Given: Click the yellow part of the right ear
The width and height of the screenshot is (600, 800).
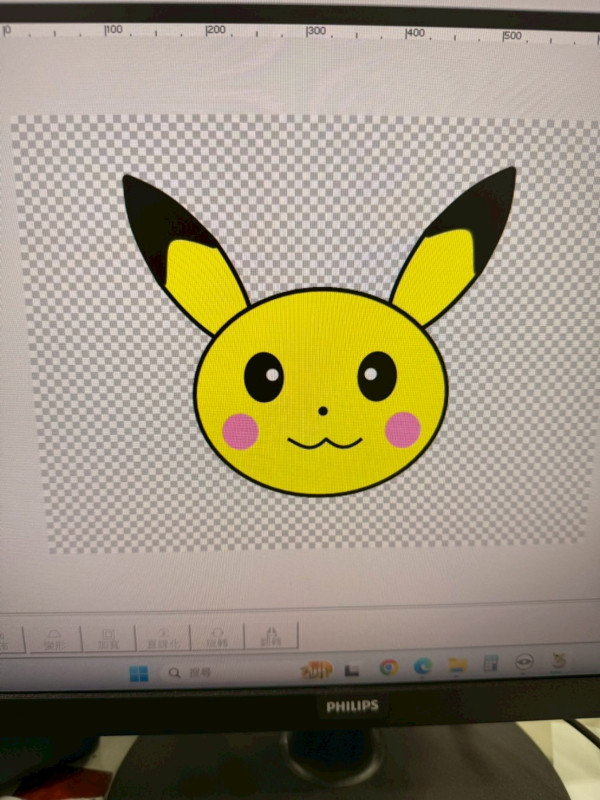Looking at the screenshot, I should pos(434,278).
